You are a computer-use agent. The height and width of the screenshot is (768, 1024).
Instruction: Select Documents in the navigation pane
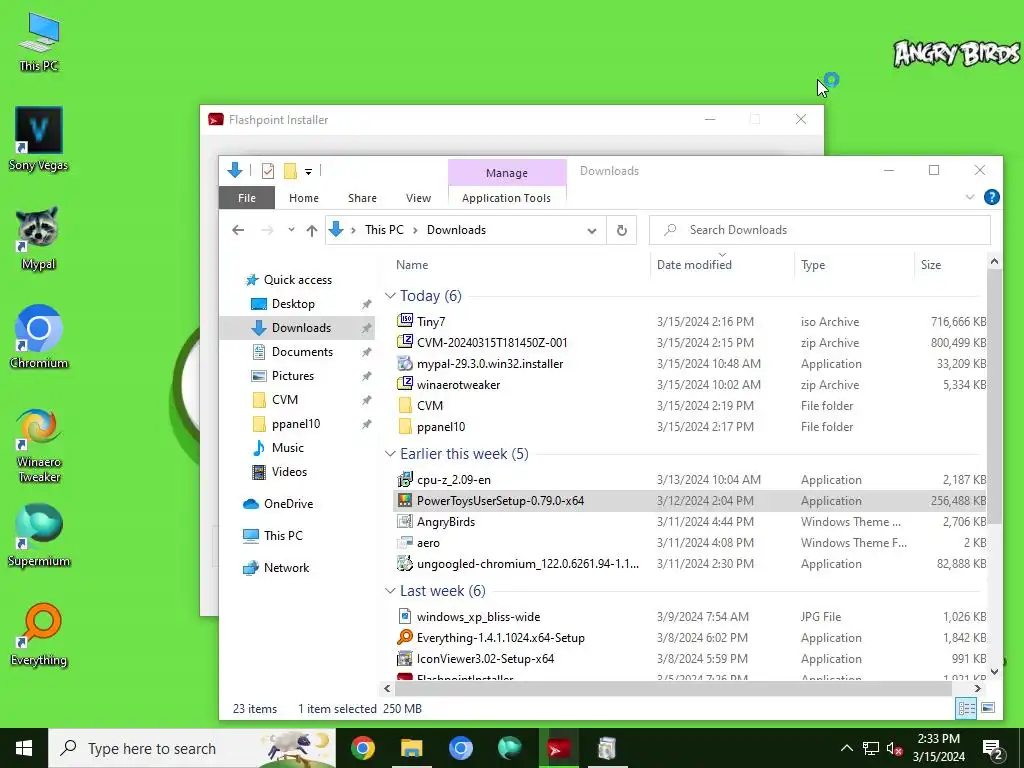tap(302, 352)
